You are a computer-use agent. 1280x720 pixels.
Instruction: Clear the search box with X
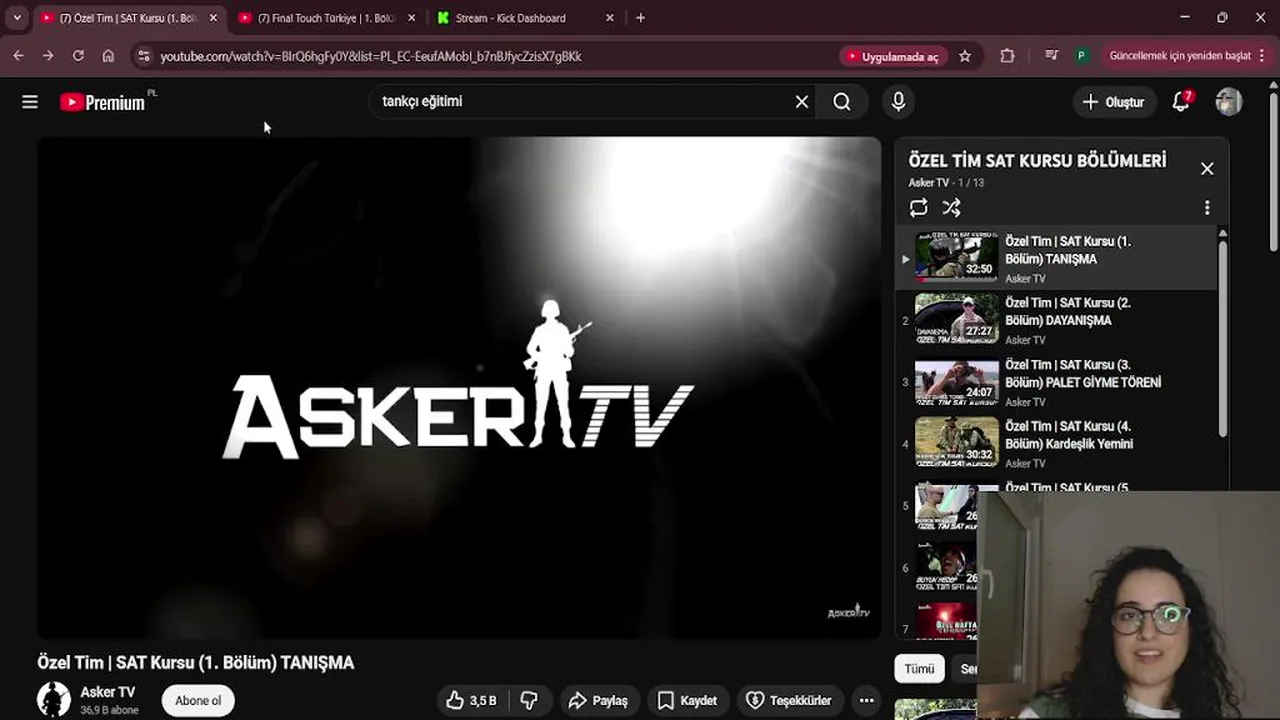coord(802,101)
